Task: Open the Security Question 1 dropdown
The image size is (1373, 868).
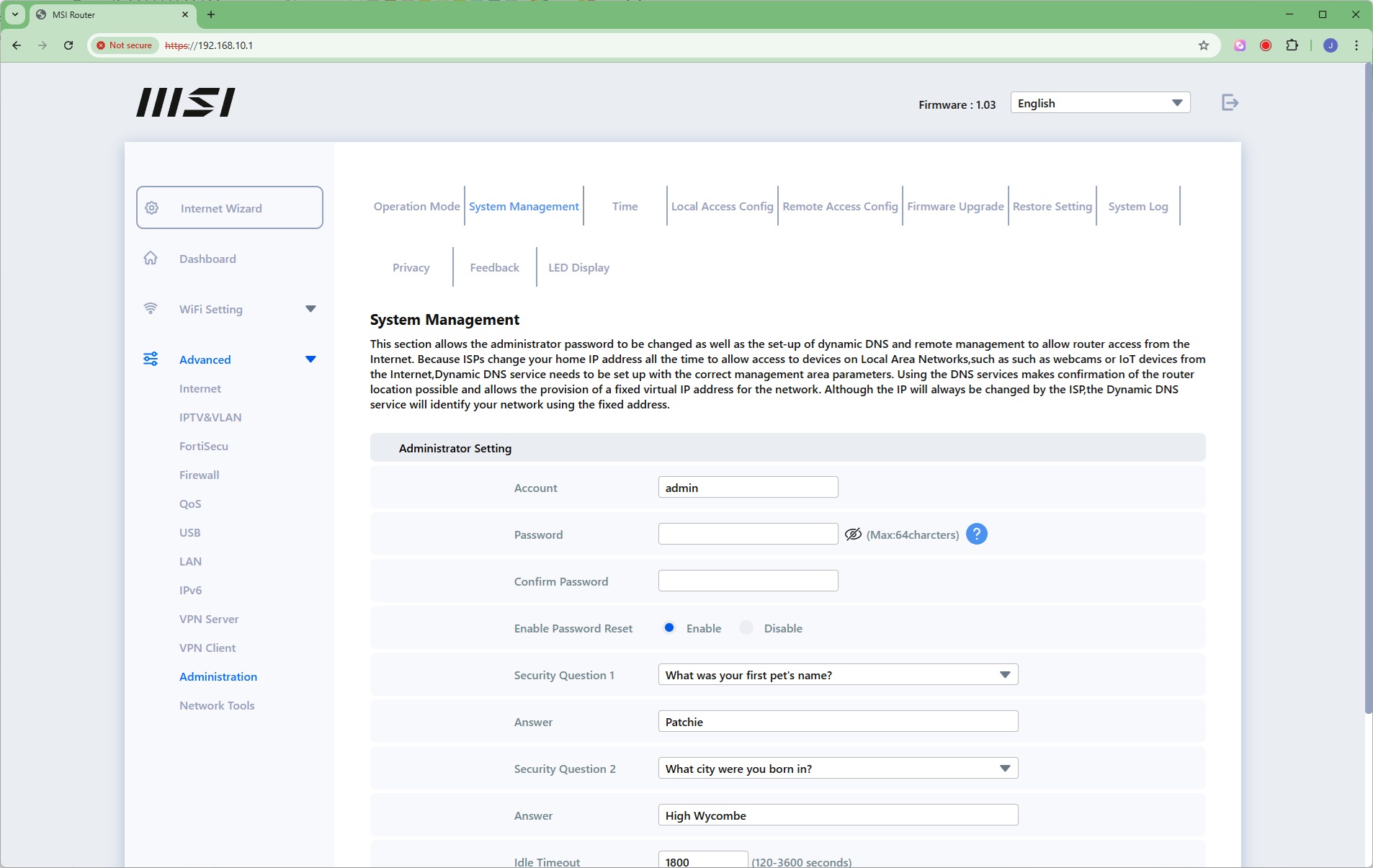Action: coord(837,675)
